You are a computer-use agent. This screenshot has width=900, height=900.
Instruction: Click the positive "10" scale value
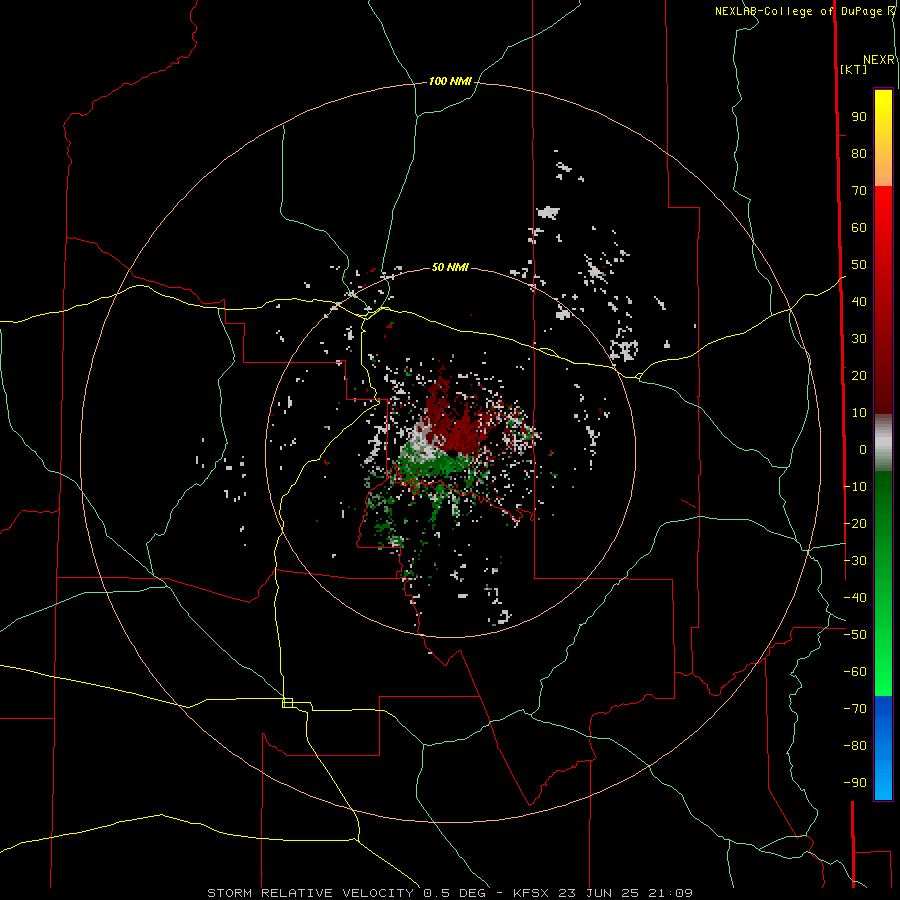[859, 413]
